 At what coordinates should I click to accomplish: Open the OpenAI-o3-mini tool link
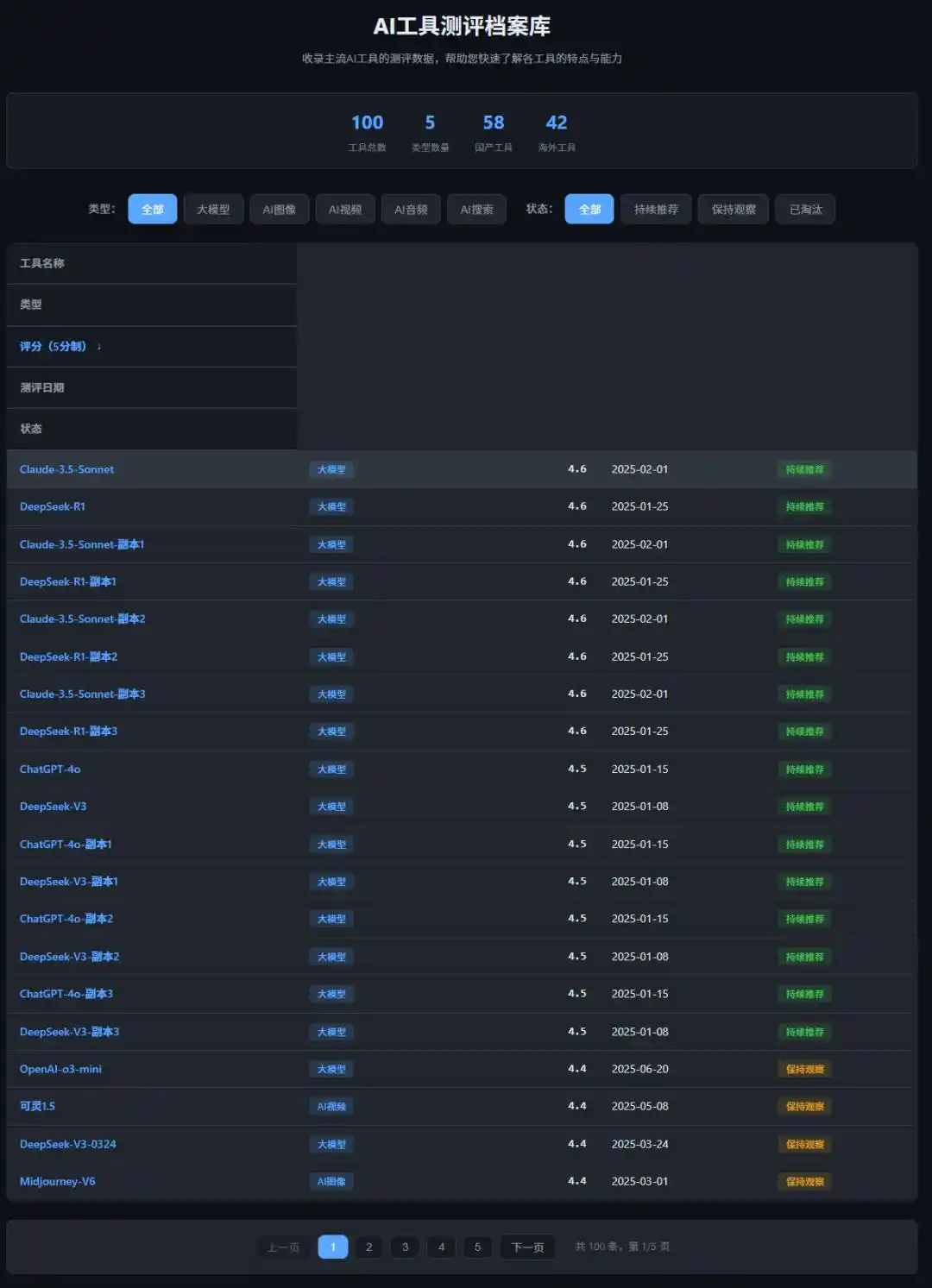point(60,1069)
